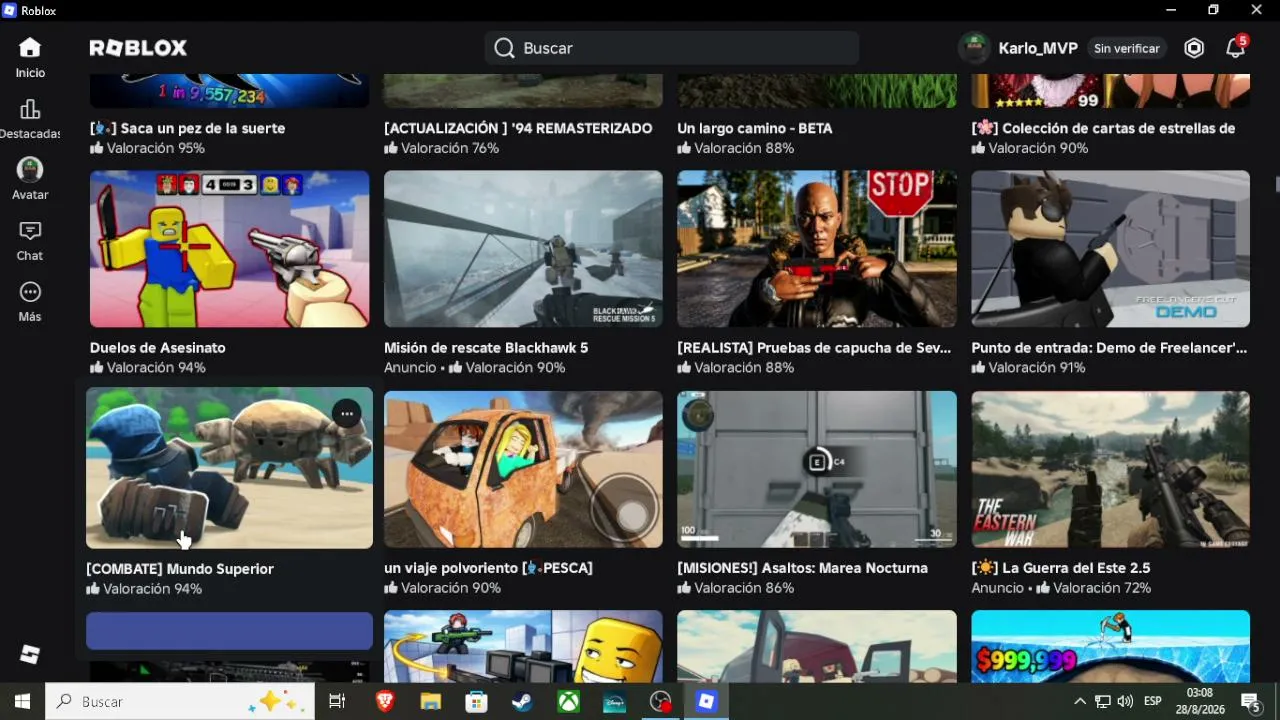The width and height of the screenshot is (1280, 720).
Task: Open the Asaltos: Marea Nocturna thumbnail
Action: 817,469
